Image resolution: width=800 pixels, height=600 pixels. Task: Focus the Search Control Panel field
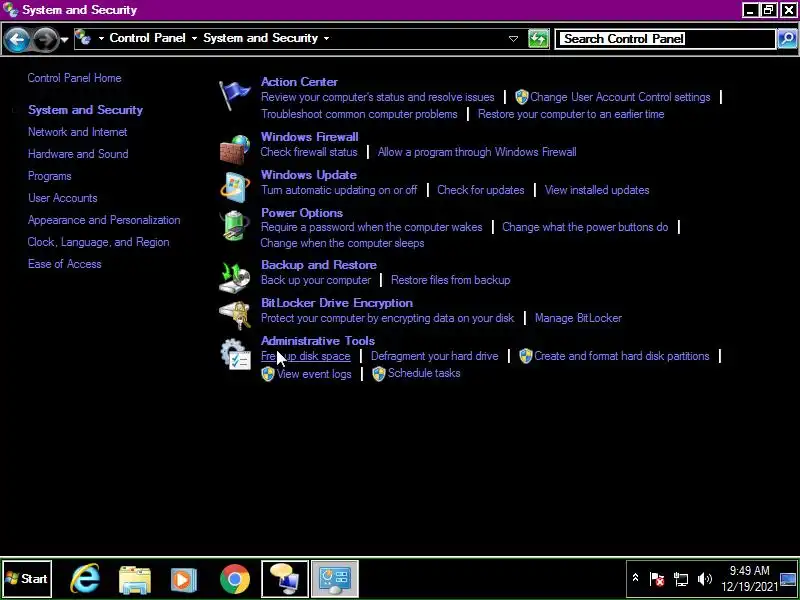click(666, 39)
